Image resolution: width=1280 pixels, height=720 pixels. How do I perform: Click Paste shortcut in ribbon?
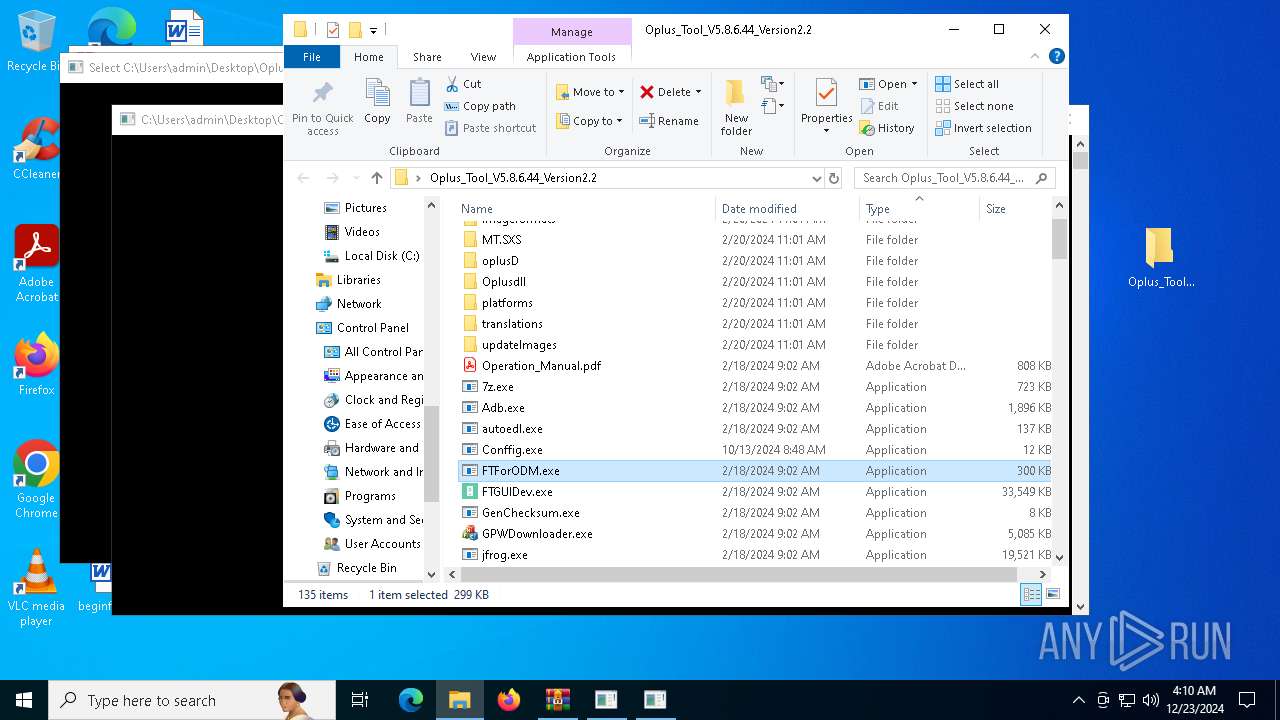coord(490,128)
